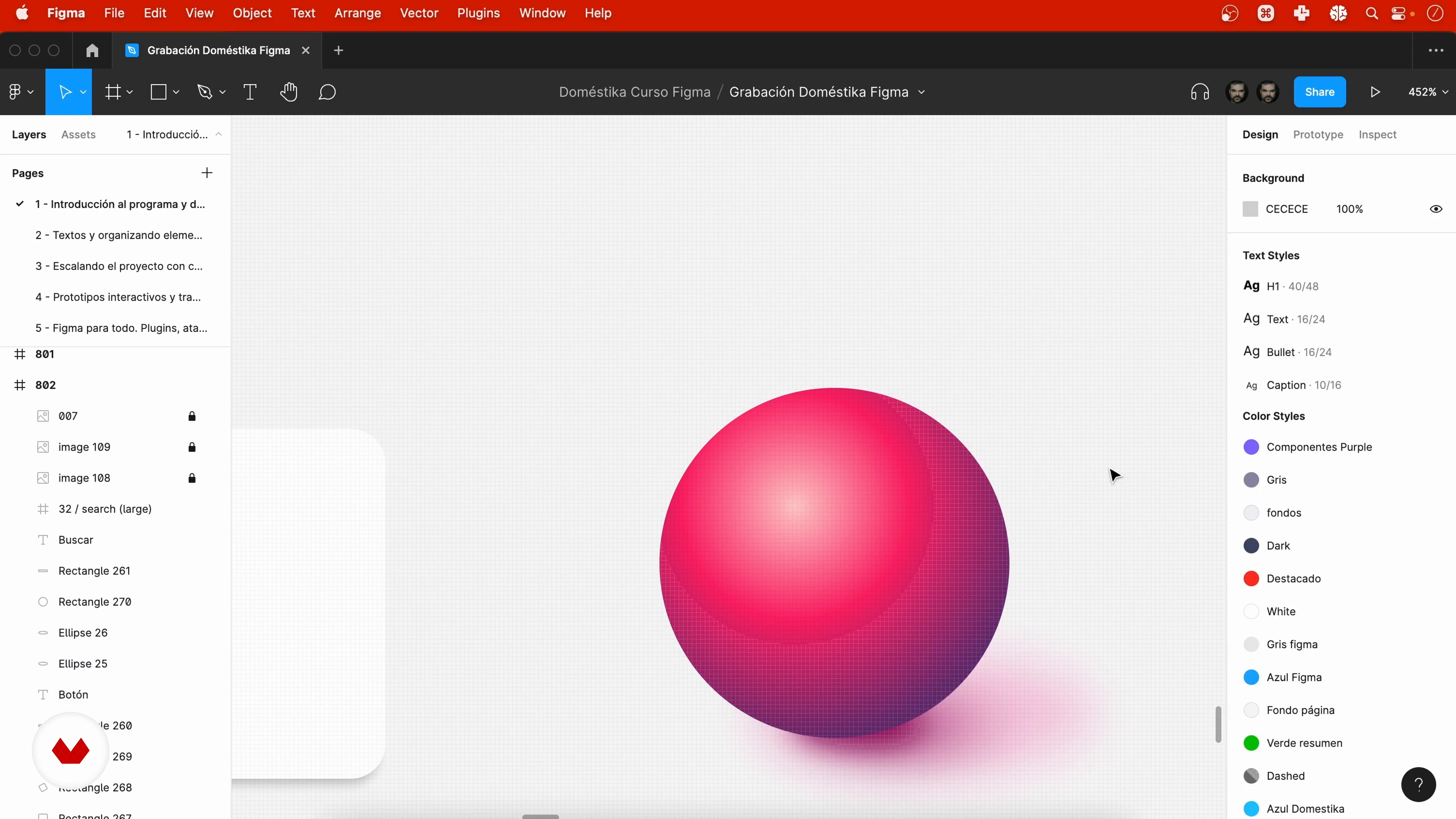1456x819 pixels.
Task: Expand Frame tool options arrow
Action: pyautogui.click(x=129, y=92)
